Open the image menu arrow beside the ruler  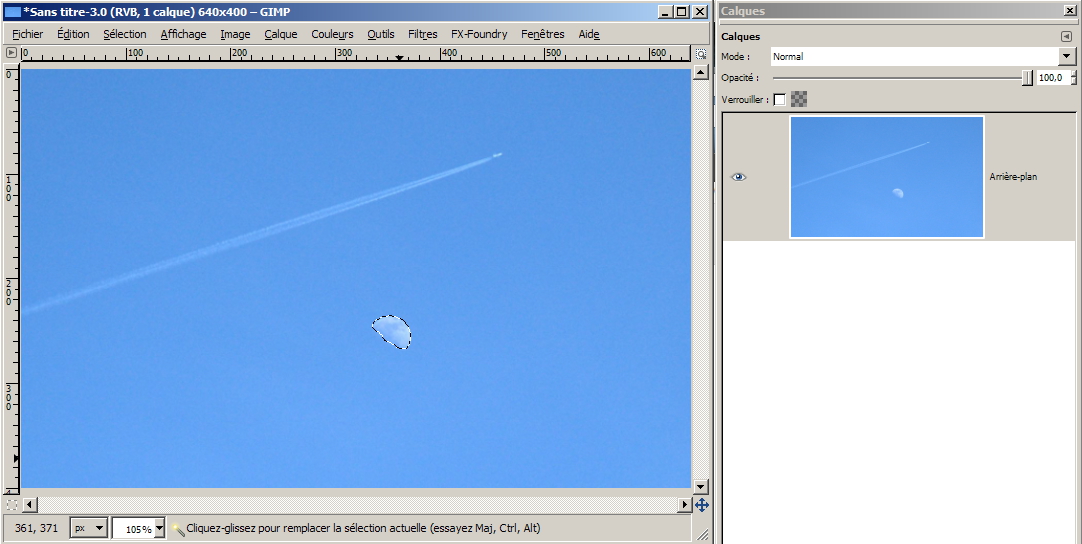(12, 53)
